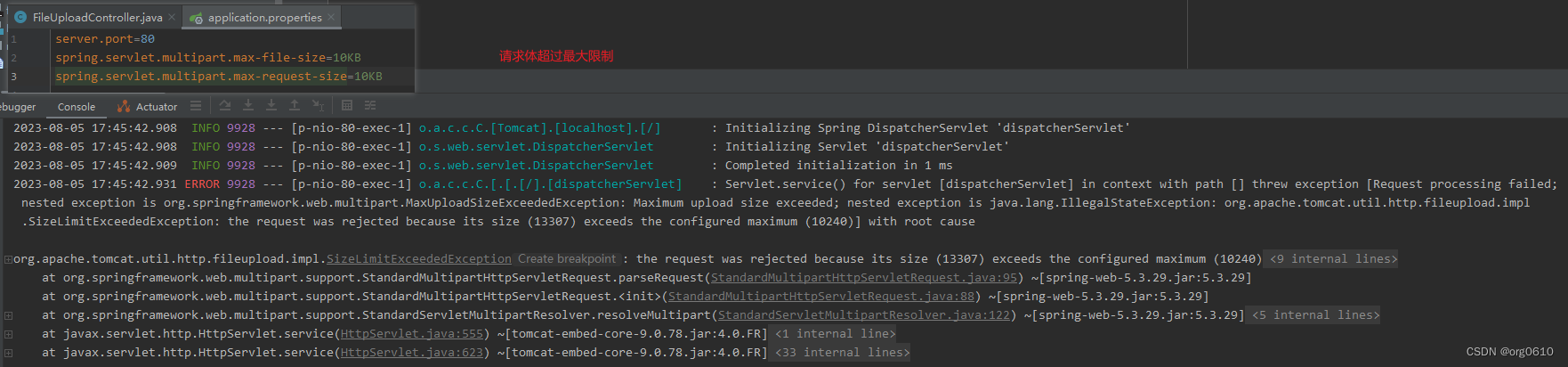The image size is (1568, 367).
Task: Click the Force Step Into debugger icon
Action: [x=271, y=105]
